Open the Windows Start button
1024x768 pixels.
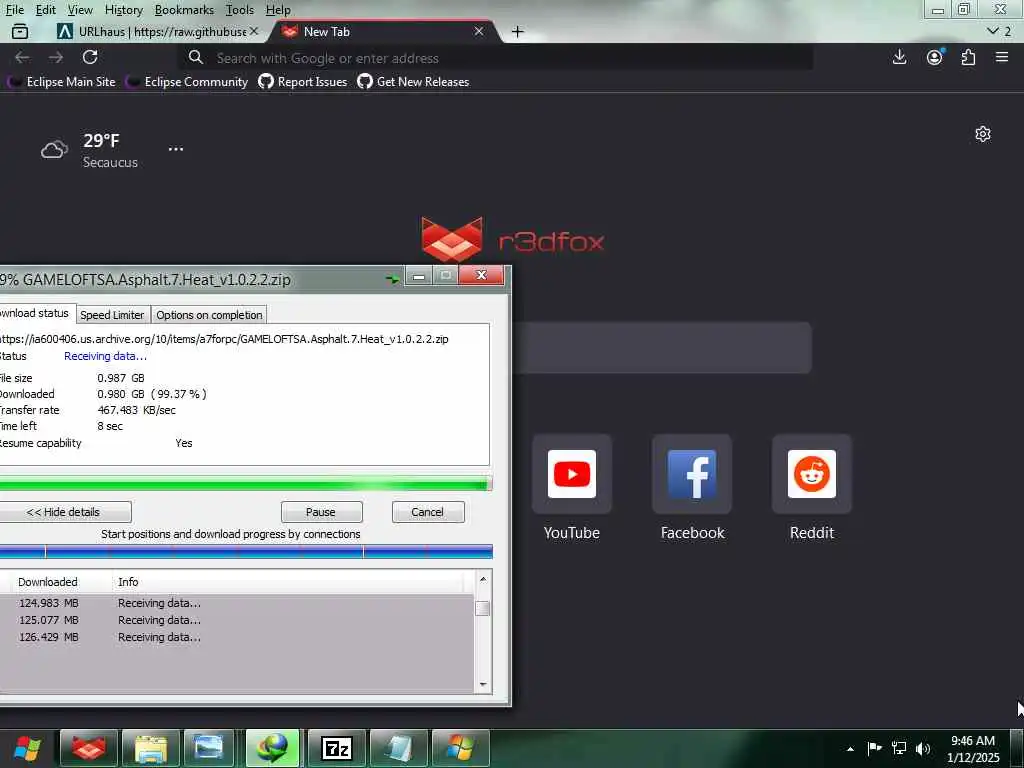pyautogui.click(x=27, y=748)
